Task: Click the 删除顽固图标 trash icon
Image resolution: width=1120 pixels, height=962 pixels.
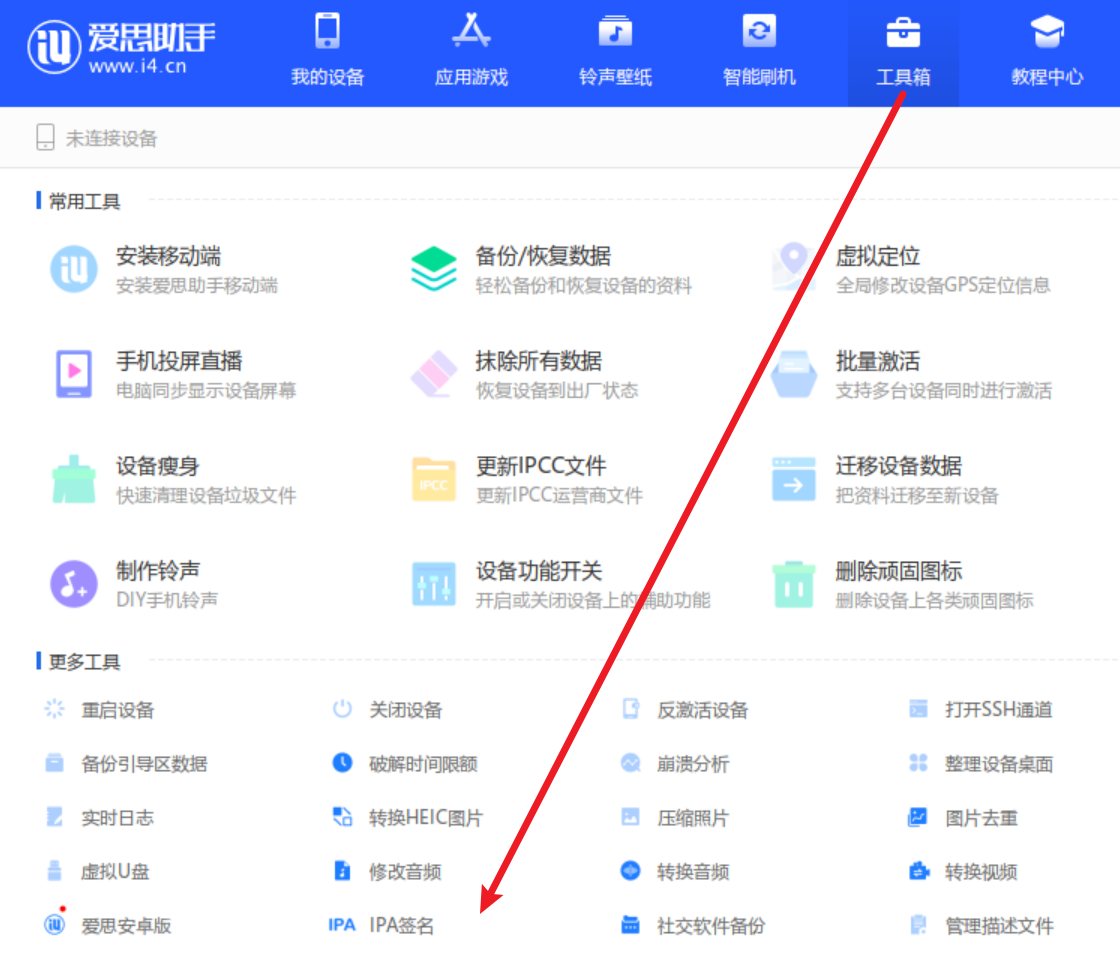Action: pyautogui.click(x=794, y=584)
